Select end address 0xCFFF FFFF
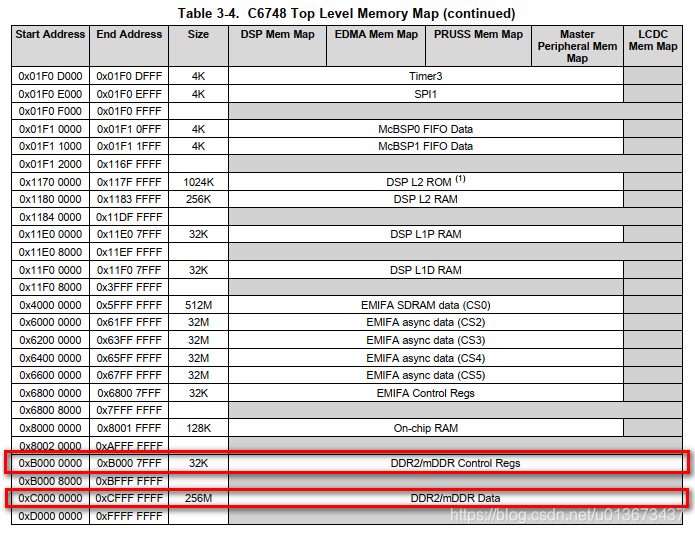695x534 pixels. click(129, 498)
